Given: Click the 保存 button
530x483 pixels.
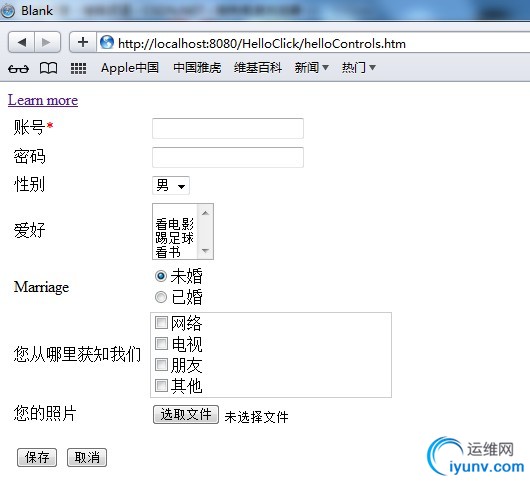Looking at the screenshot, I should click(37, 458).
